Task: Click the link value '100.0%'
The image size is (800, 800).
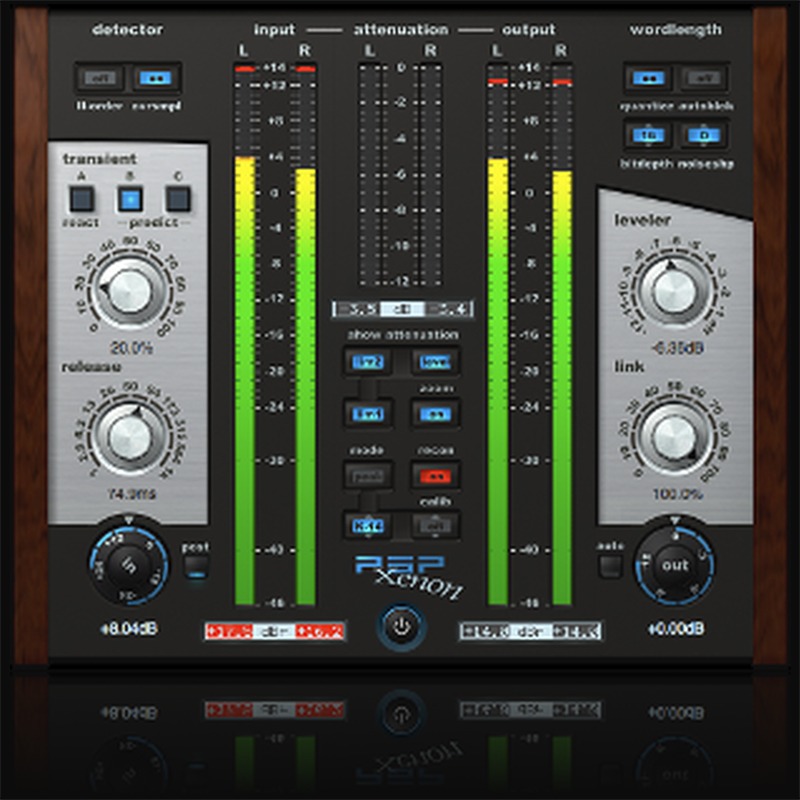Action: click(x=677, y=493)
